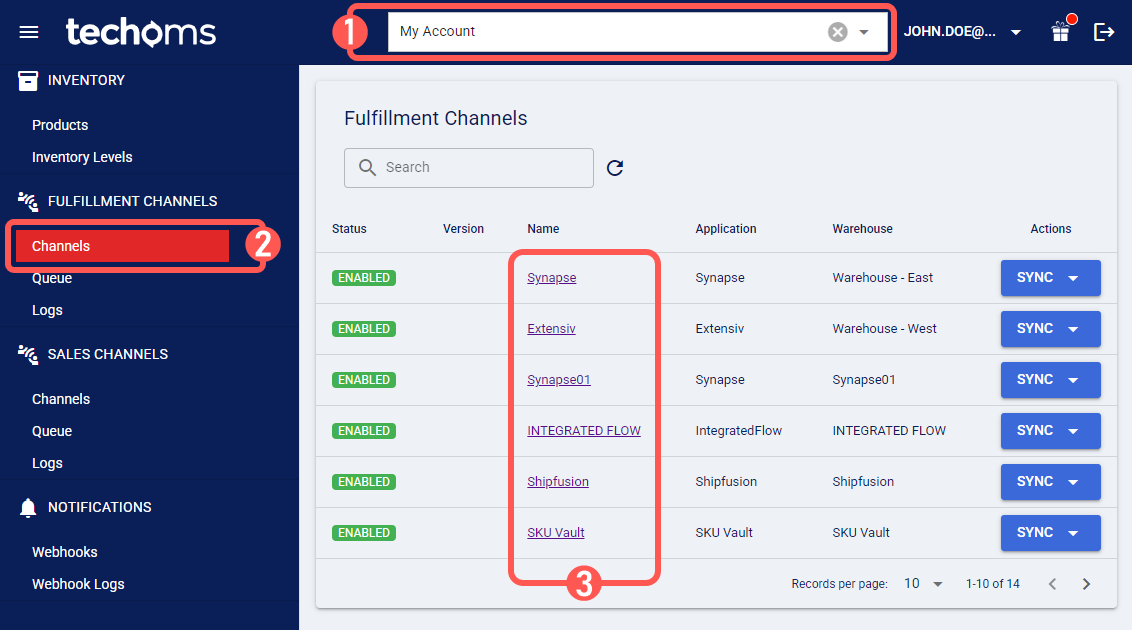Image resolution: width=1132 pixels, height=630 pixels.
Task: Open Webhooks page
Action: pyautogui.click(x=65, y=552)
